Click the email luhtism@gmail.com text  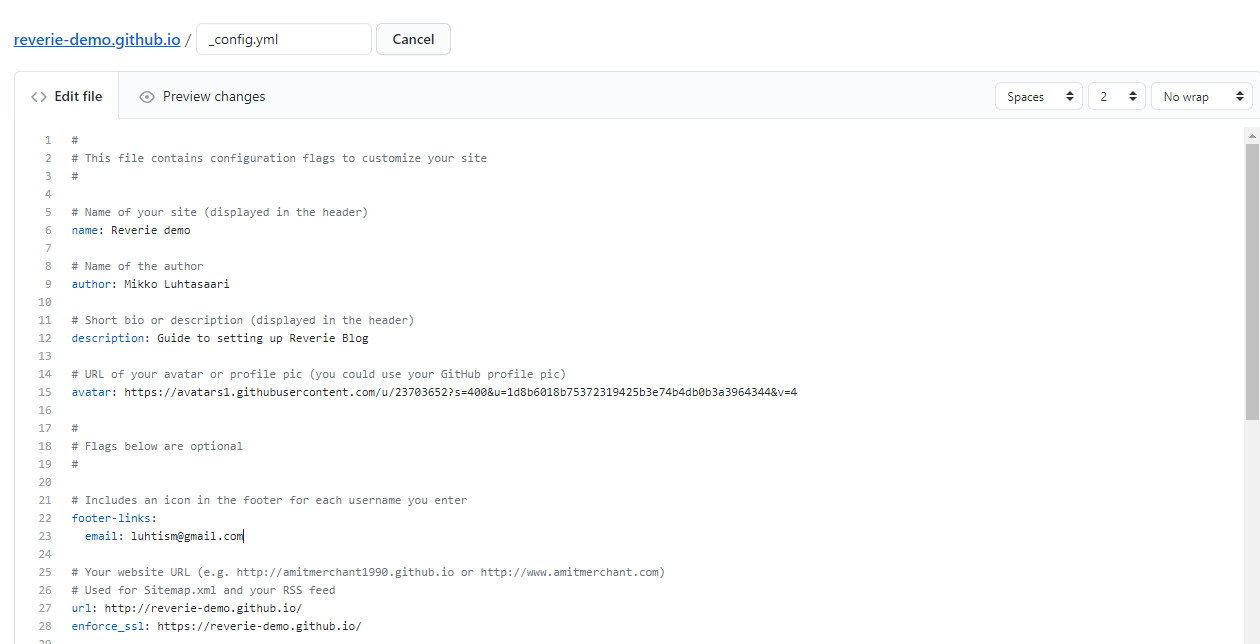(x=187, y=535)
